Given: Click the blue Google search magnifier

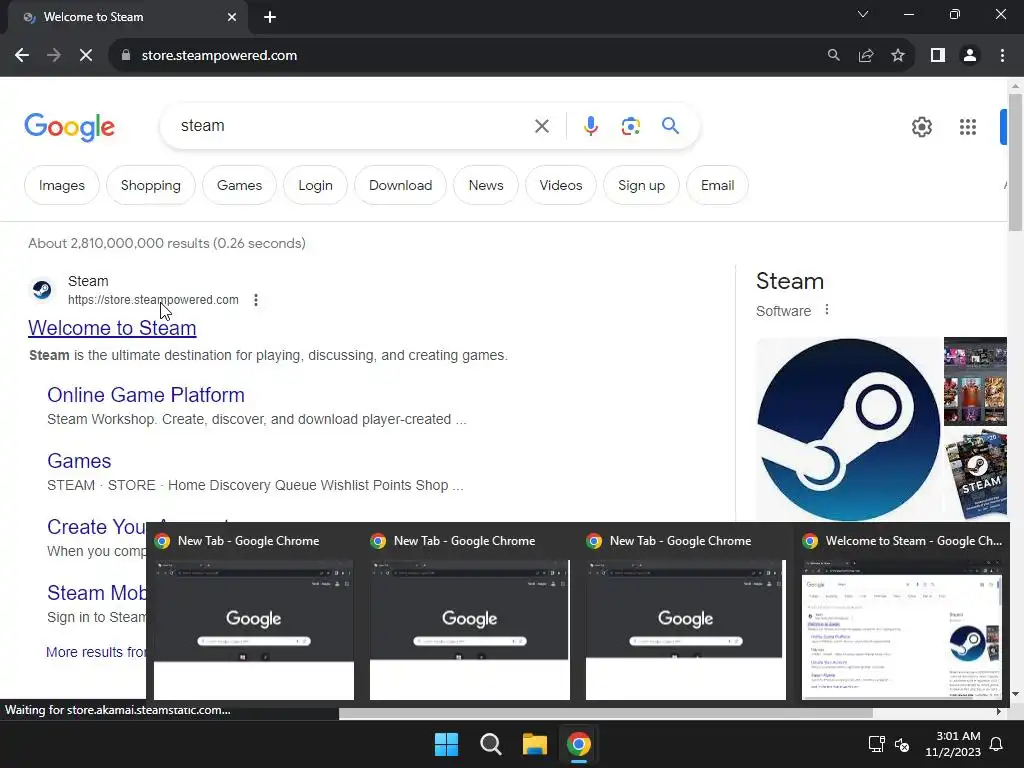Looking at the screenshot, I should (x=670, y=125).
